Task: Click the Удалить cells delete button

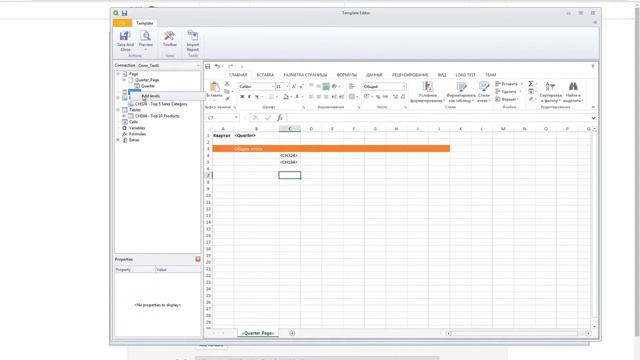Action: [509, 91]
